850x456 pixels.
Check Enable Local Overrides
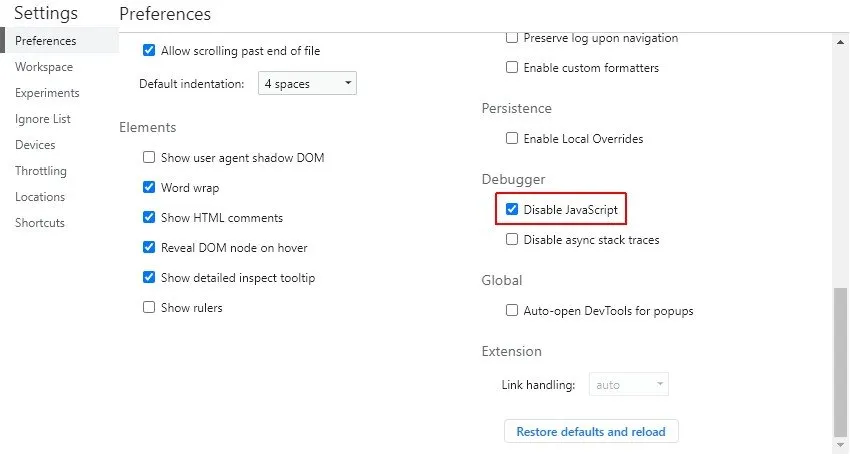512,139
